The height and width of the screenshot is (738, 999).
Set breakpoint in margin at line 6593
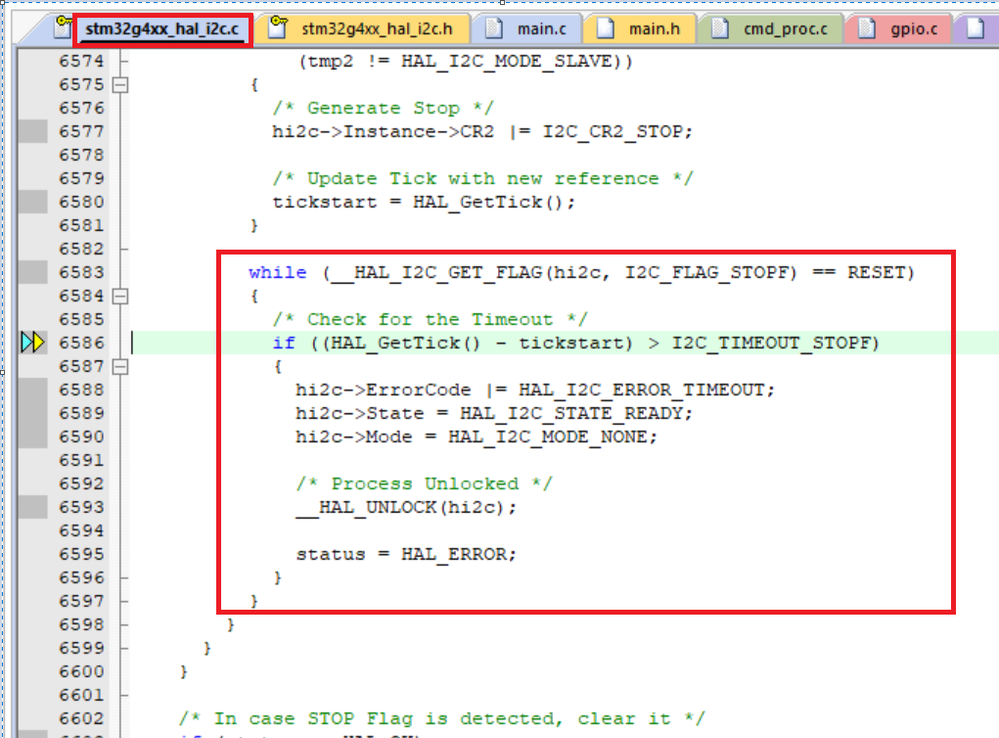[32, 507]
